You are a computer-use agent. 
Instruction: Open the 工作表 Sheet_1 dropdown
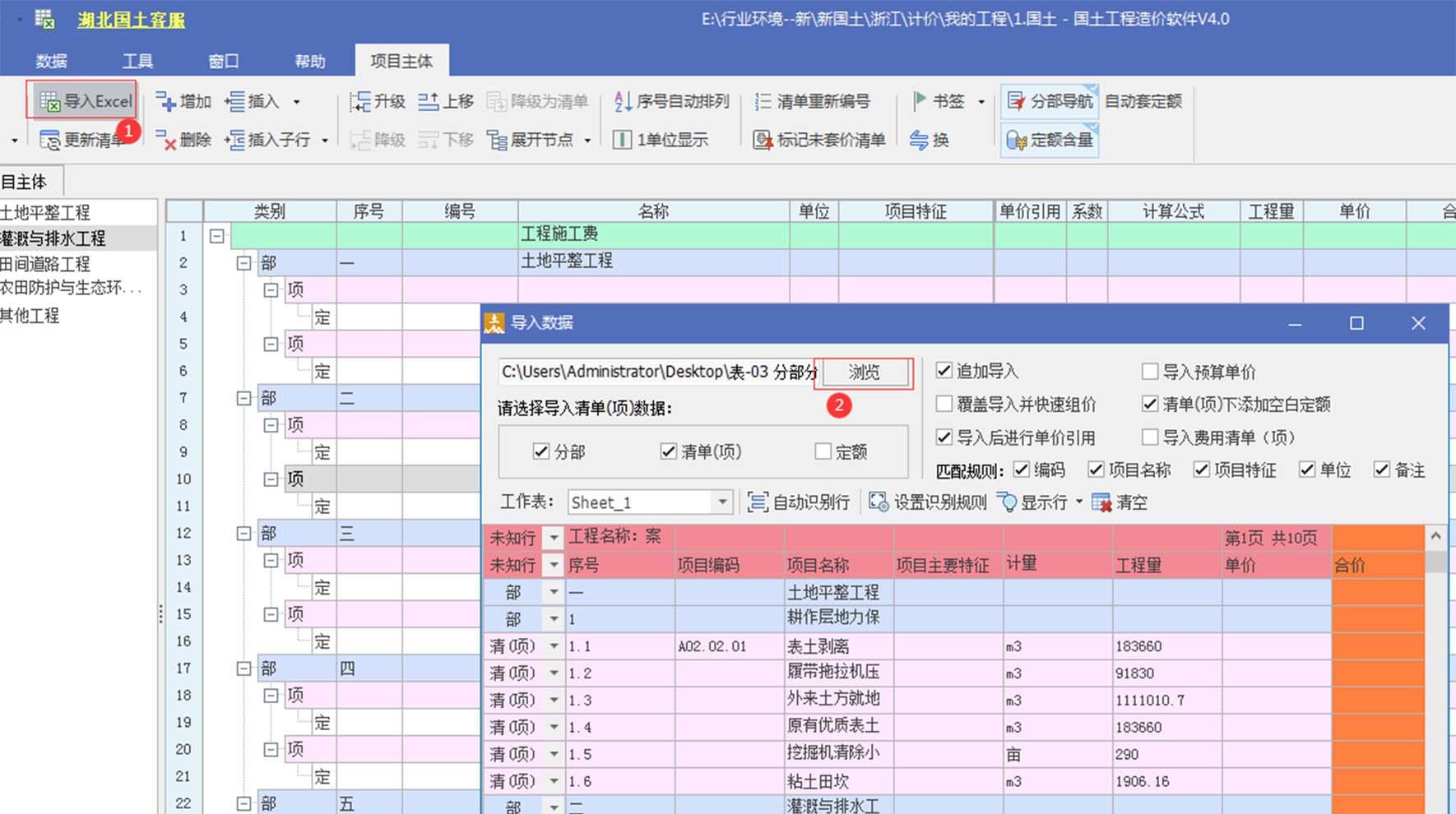pos(721,502)
